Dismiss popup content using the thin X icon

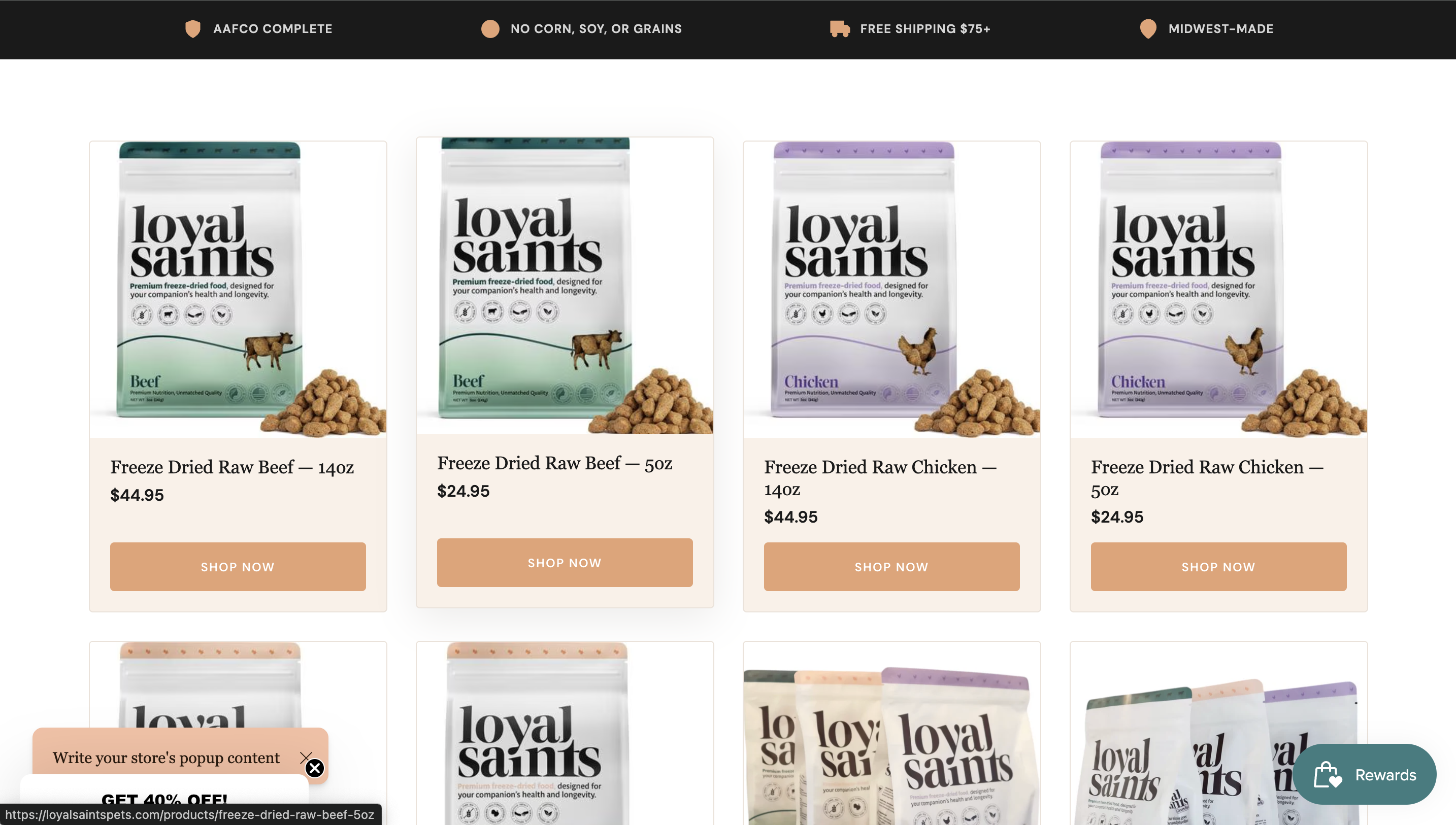(306, 757)
